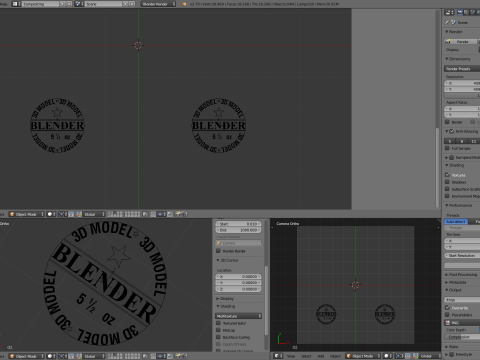The image size is (480, 360).
Task: Toggle the Border checkbox in Dimensions
Action: 448,122
